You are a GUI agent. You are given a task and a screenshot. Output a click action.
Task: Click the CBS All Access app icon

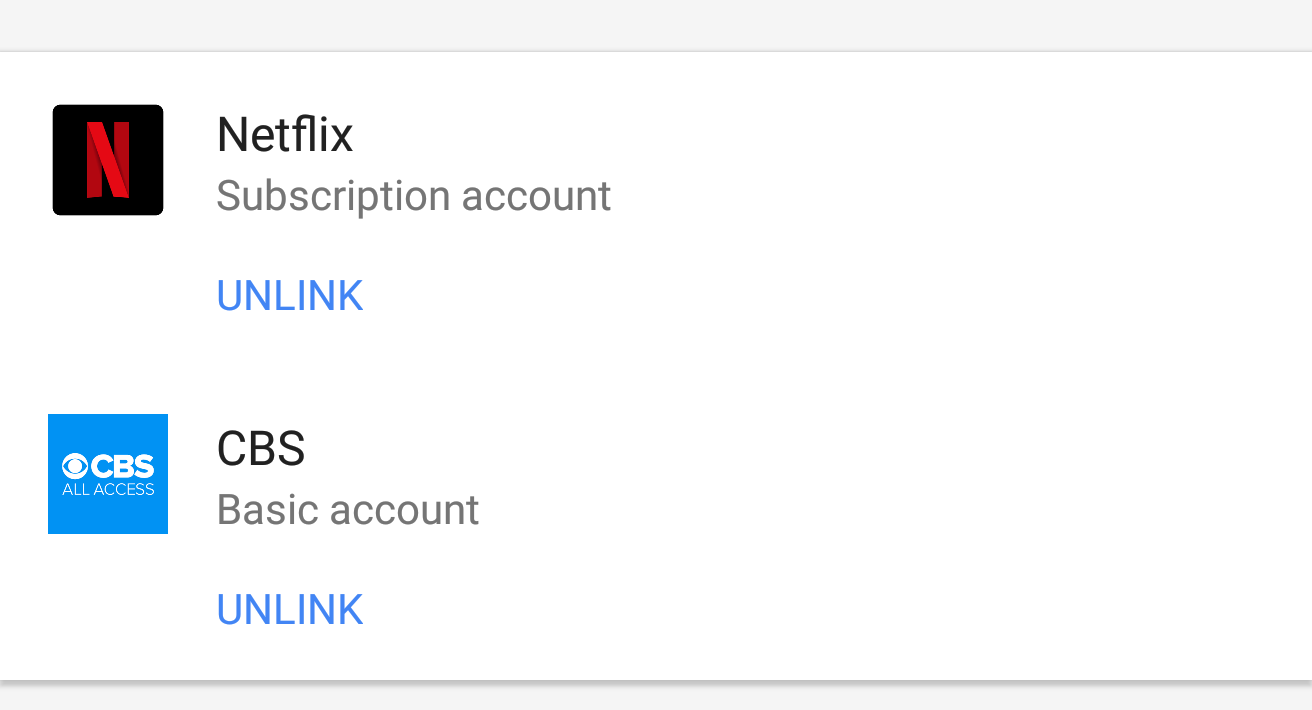coord(108,474)
